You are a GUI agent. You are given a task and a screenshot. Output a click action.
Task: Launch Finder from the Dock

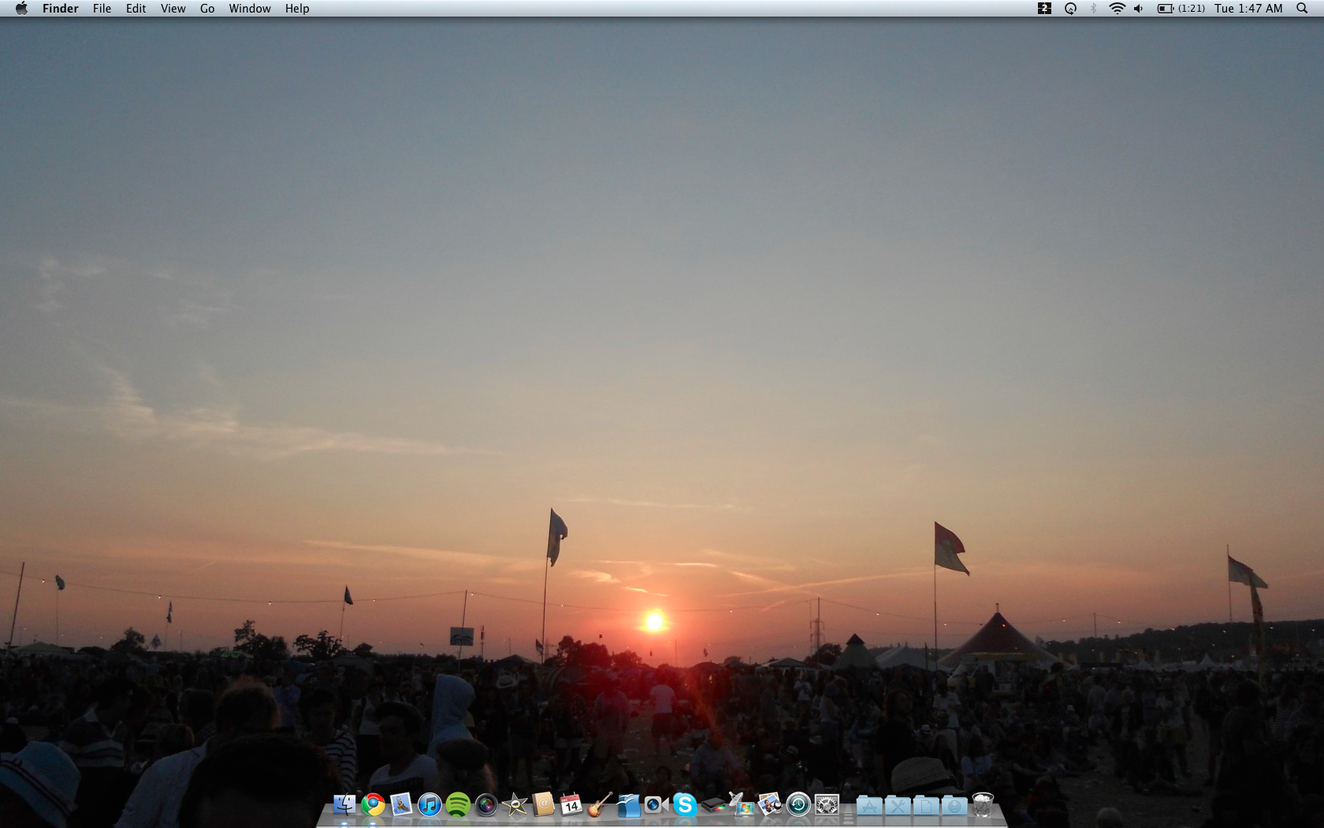point(344,804)
